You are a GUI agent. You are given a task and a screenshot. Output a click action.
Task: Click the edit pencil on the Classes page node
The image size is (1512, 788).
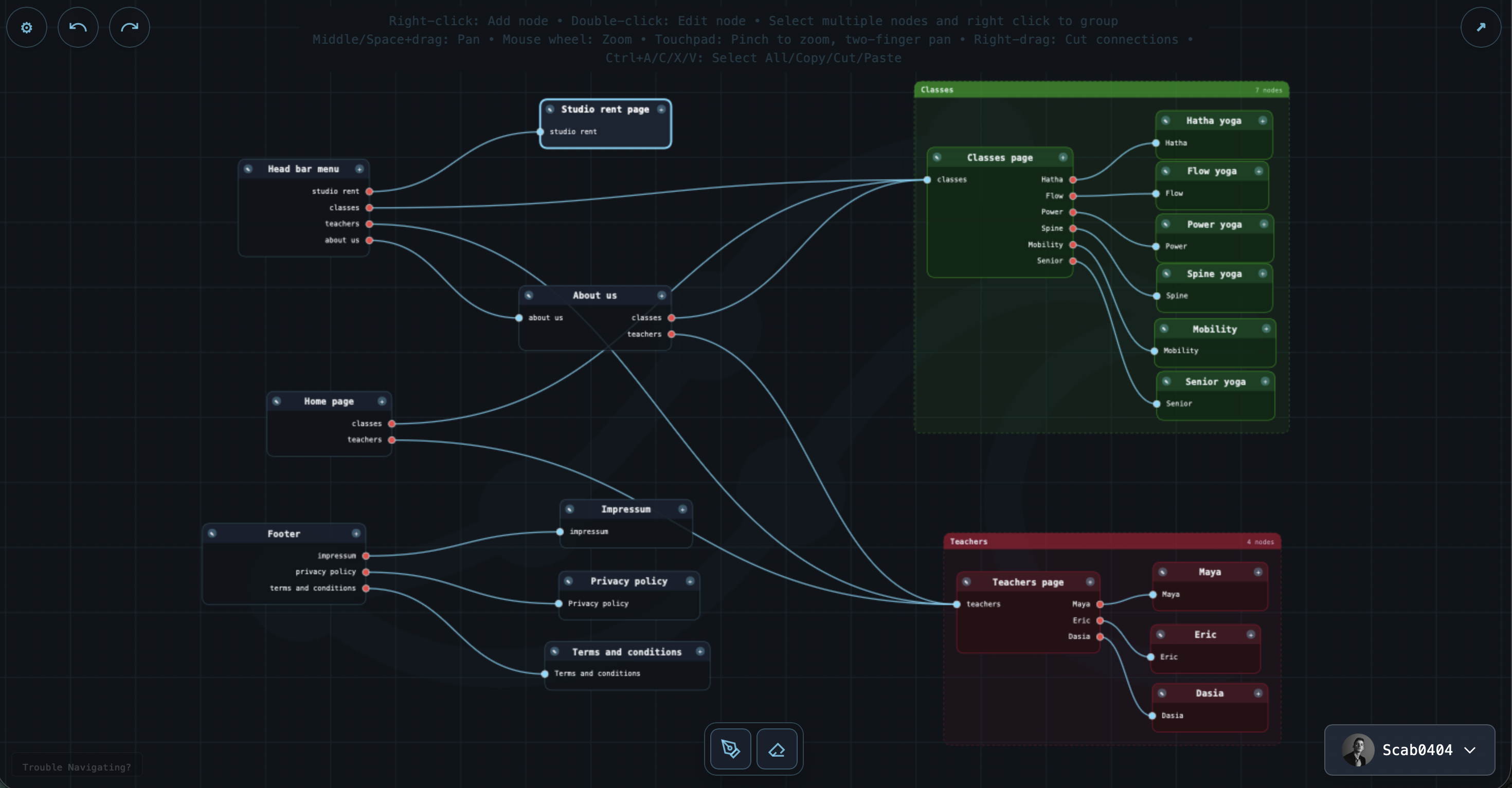937,157
